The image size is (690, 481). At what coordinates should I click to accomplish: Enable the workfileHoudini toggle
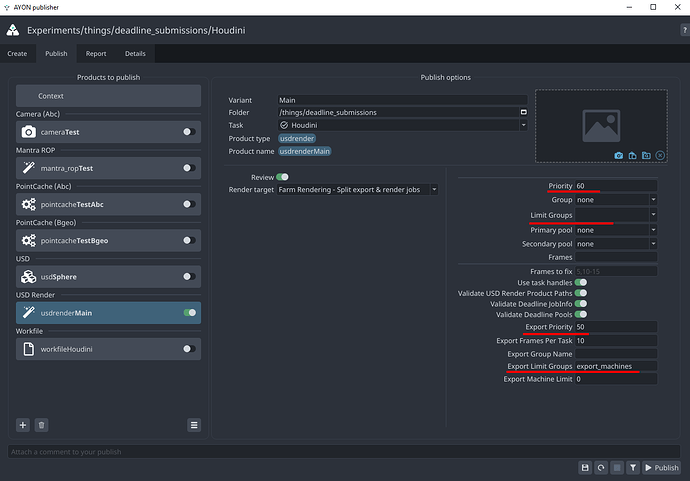189,349
